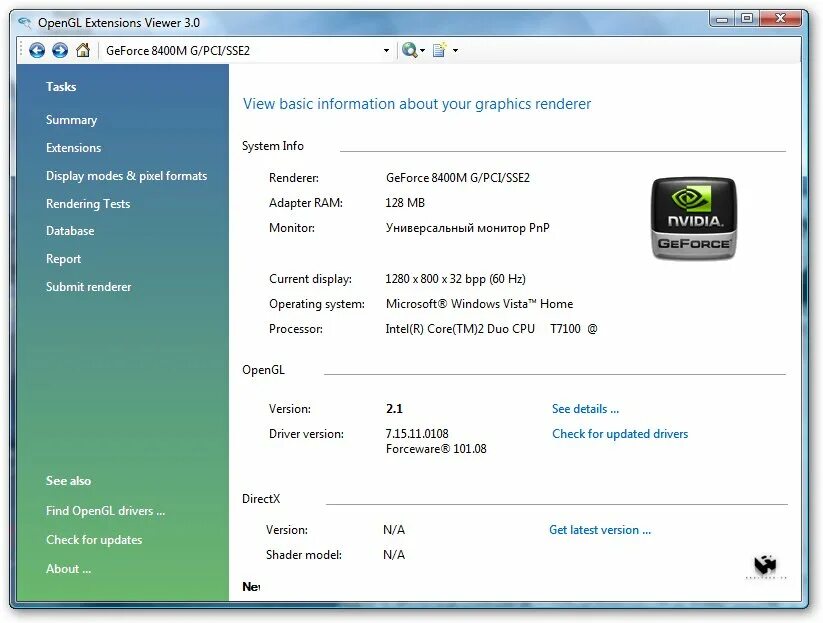Open the Rendering Tests task

[88, 204]
